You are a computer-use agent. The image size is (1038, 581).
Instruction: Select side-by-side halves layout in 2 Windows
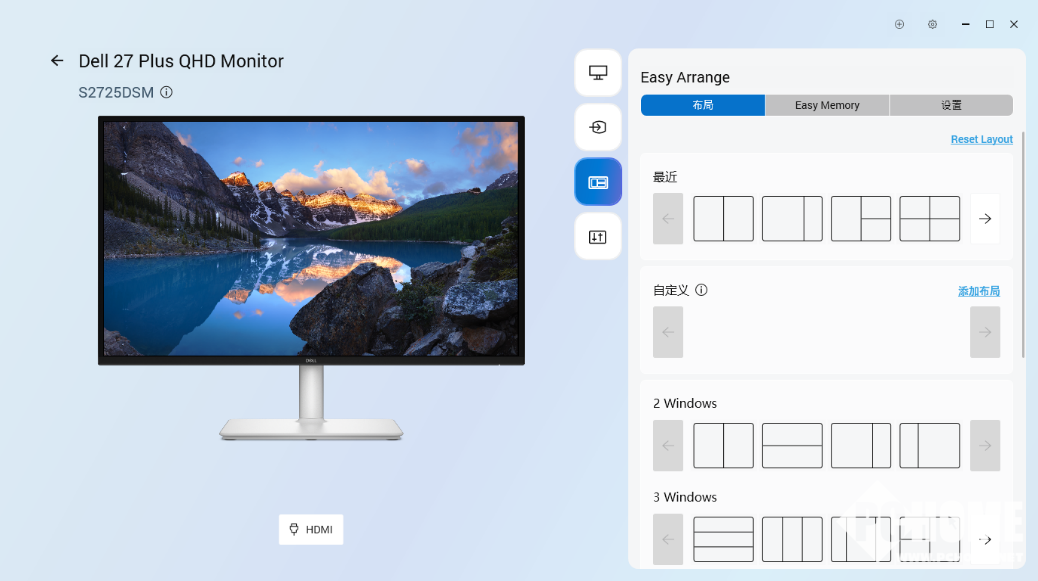[x=723, y=445]
